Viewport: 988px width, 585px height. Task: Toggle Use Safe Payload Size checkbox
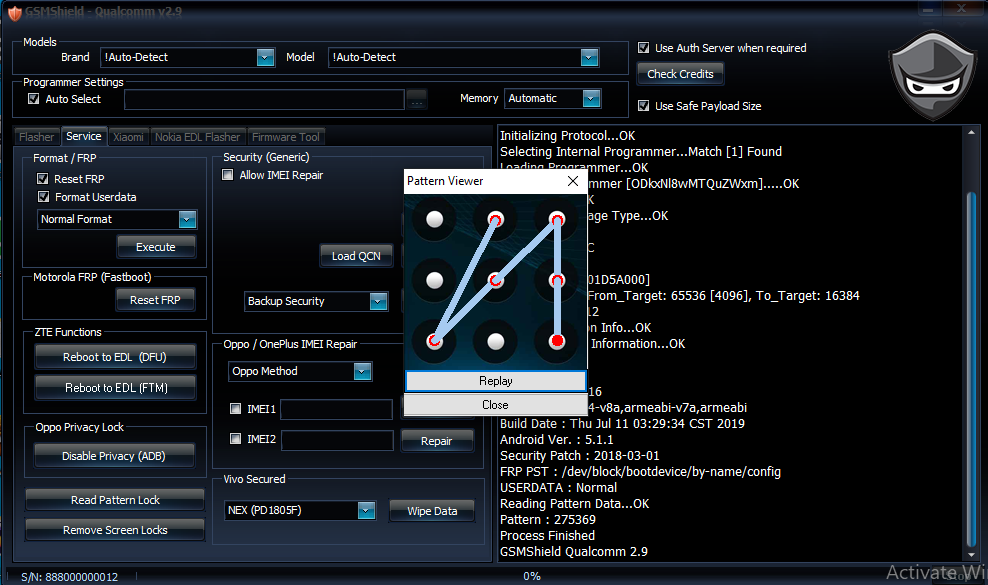[x=643, y=106]
